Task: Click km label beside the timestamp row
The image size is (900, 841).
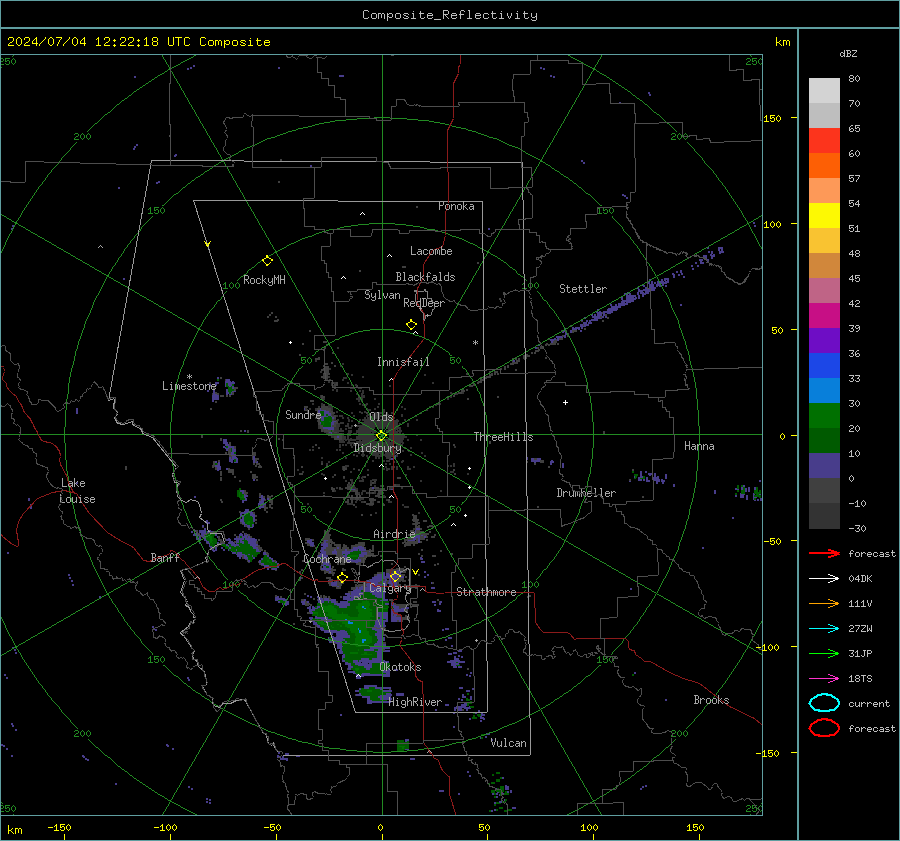Action: 782,42
